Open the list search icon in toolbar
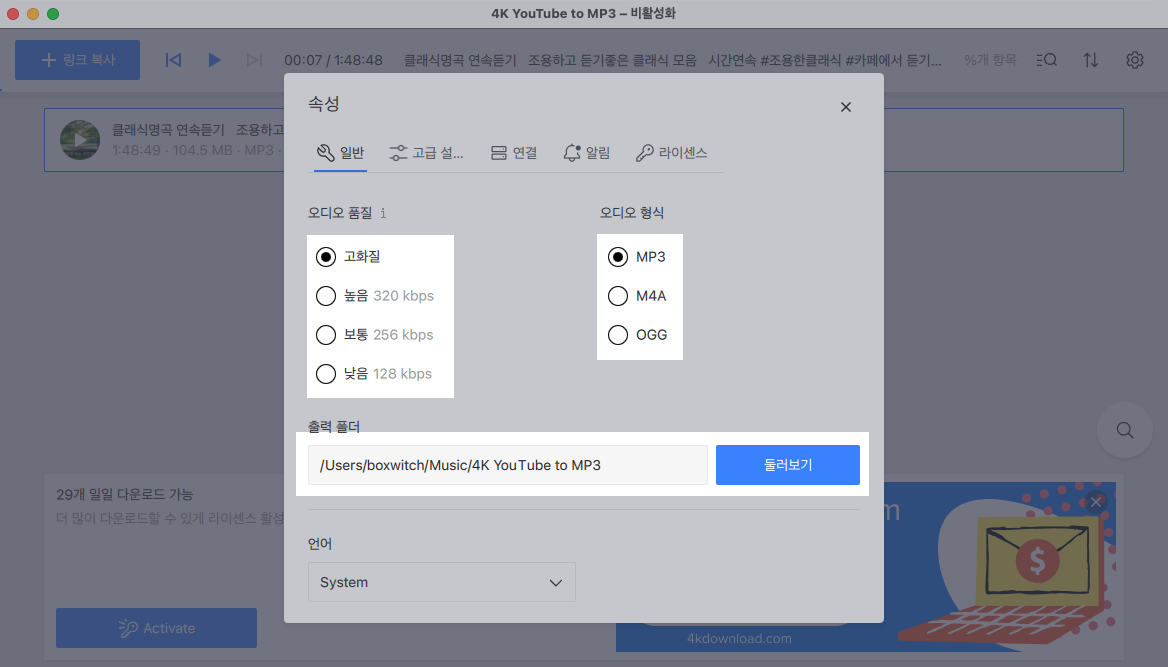 (1047, 60)
